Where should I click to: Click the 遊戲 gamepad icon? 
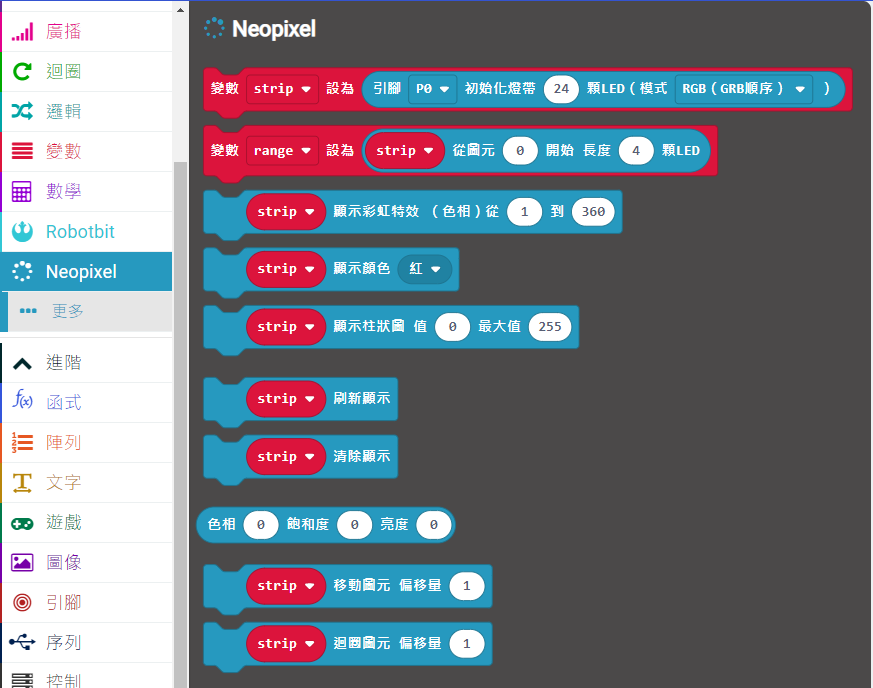pyautogui.click(x=22, y=523)
